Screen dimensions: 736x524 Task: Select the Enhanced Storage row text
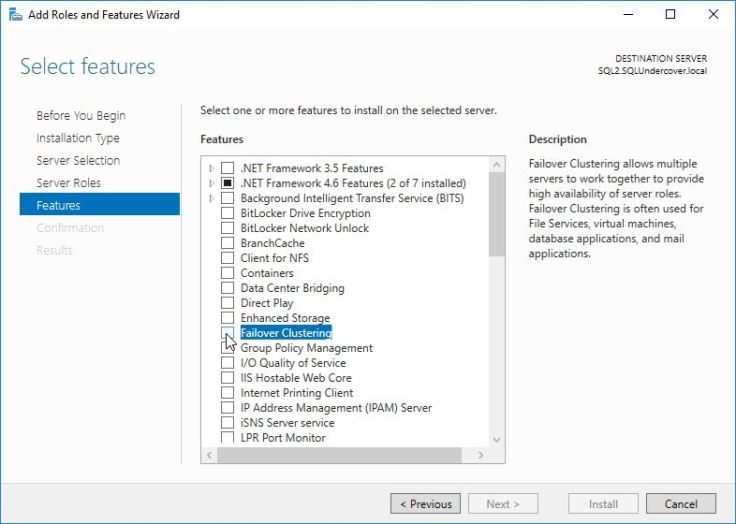coord(285,318)
